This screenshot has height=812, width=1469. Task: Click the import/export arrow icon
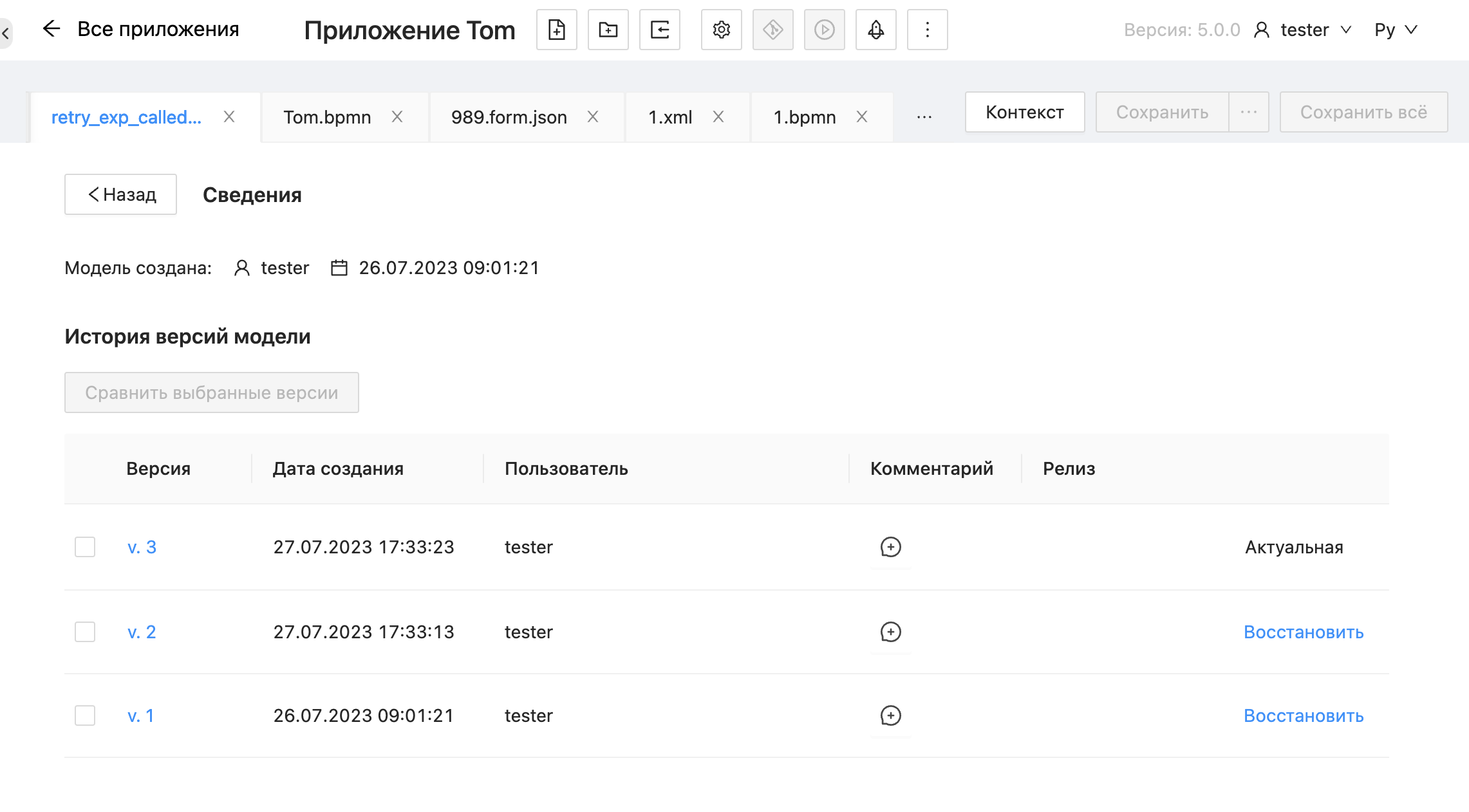659,30
